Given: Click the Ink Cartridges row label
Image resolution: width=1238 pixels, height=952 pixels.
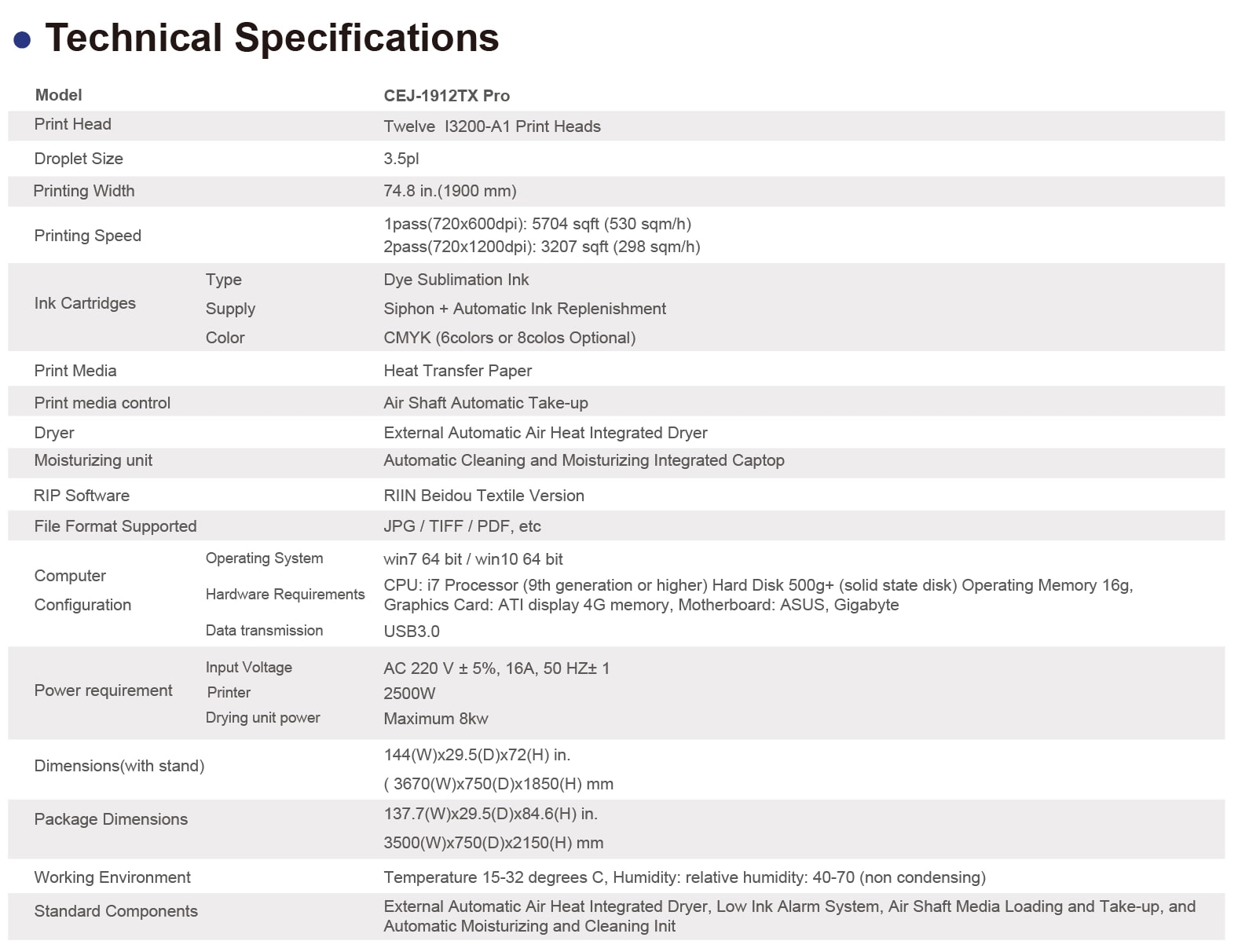Looking at the screenshot, I should click(x=85, y=303).
